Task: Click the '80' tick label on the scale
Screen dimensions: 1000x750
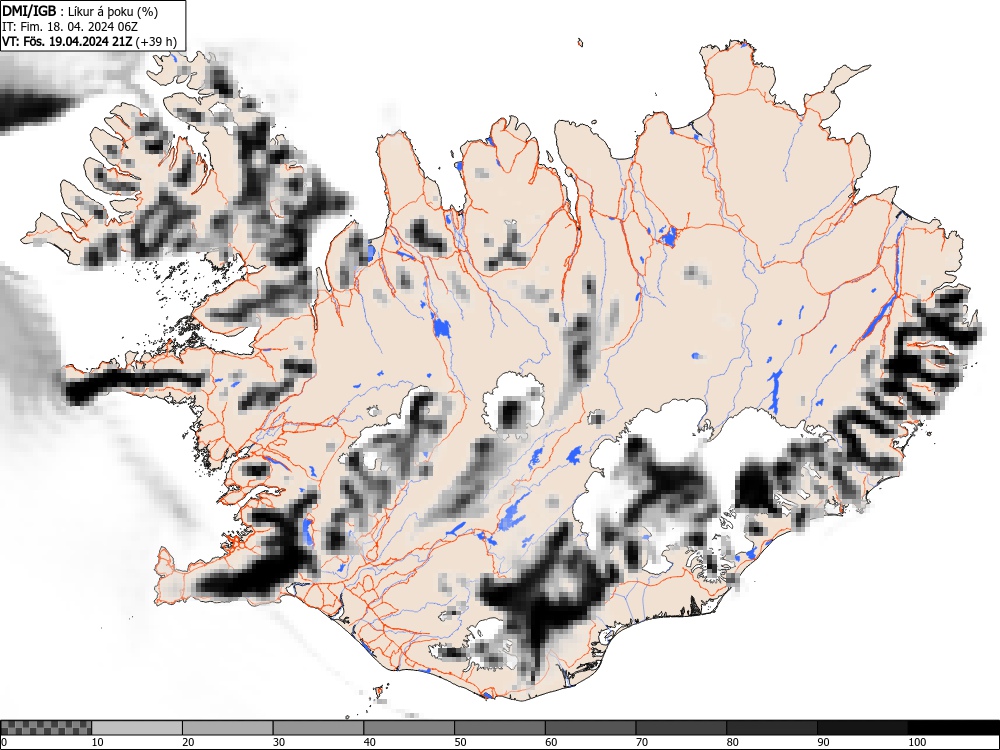Action: pos(732,742)
